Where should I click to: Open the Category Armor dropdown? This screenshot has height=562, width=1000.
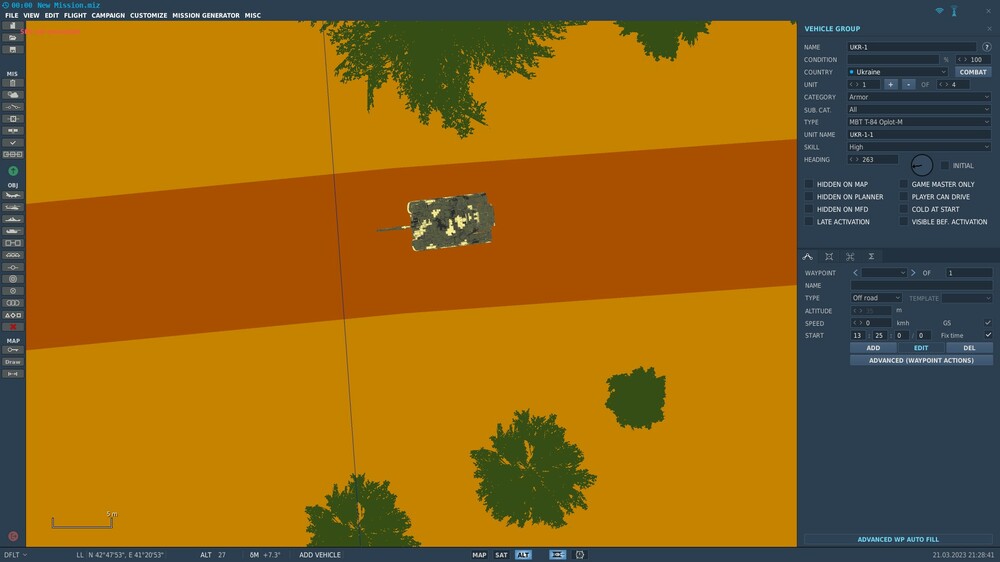pyautogui.click(x=919, y=97)
